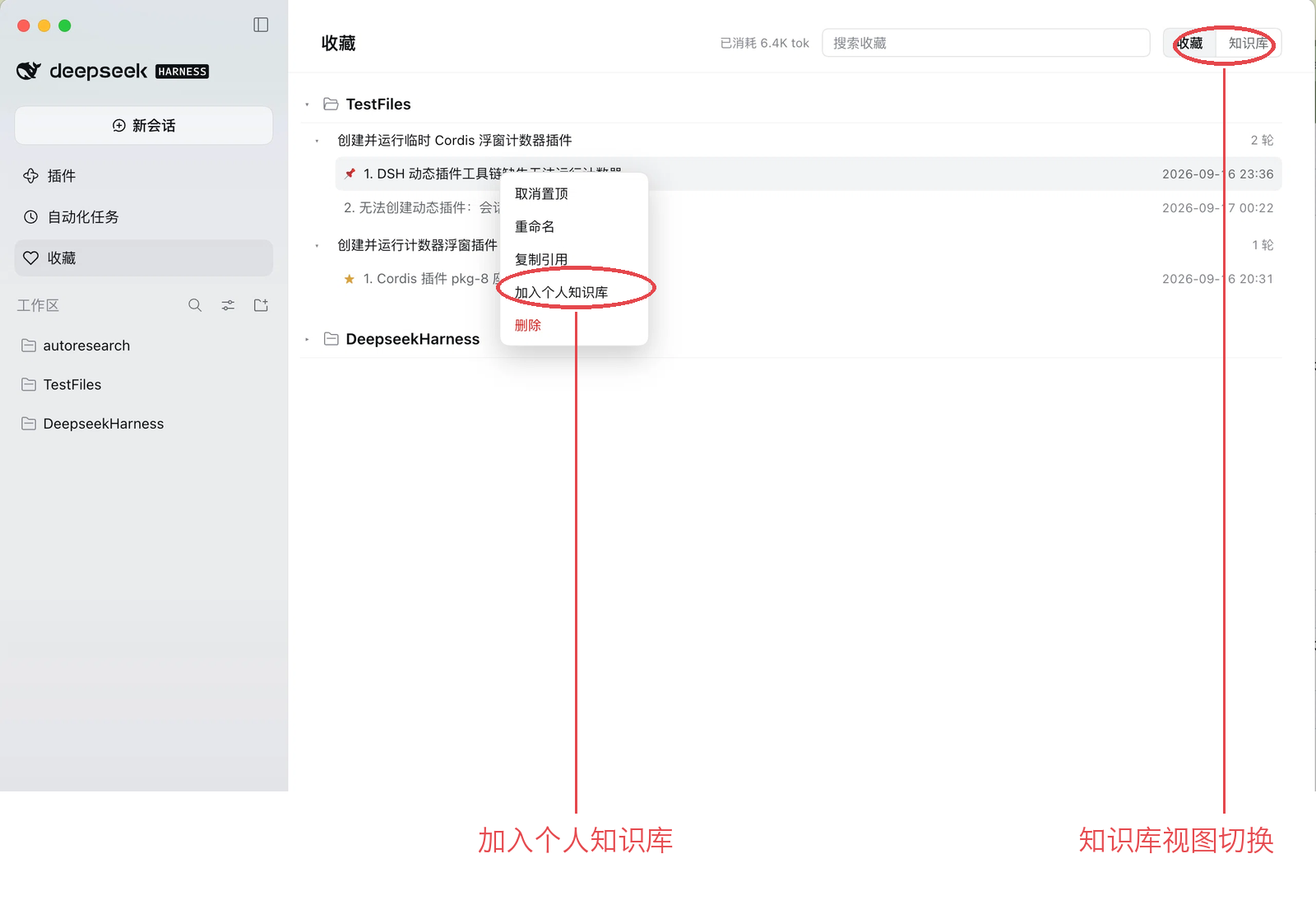Select the 收藏 favorites sidebar item
Image resolution: width=1316 pixels, height=900 pixels.
(x=144, y=257)
